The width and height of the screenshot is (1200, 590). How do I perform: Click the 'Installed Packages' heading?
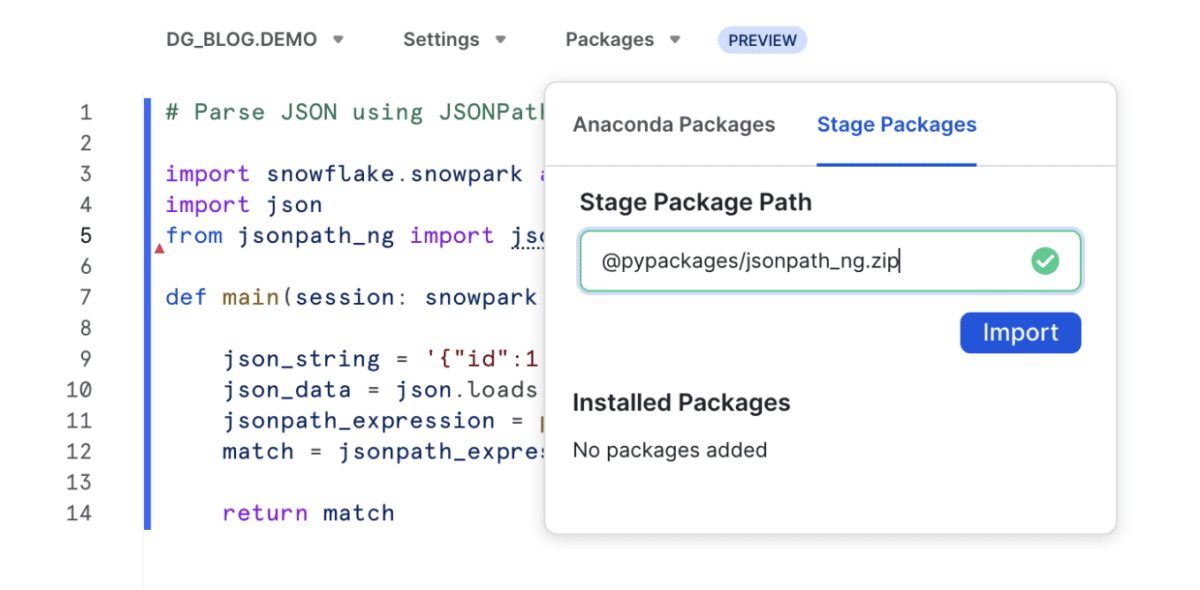(x=682, y=403)
